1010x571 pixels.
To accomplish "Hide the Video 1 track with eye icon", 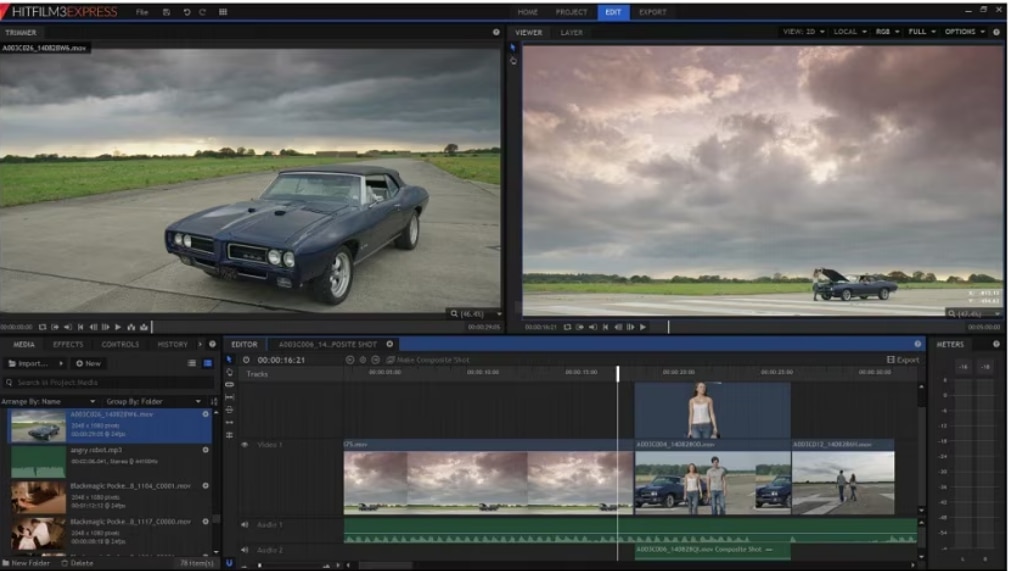I will [245, 444].
